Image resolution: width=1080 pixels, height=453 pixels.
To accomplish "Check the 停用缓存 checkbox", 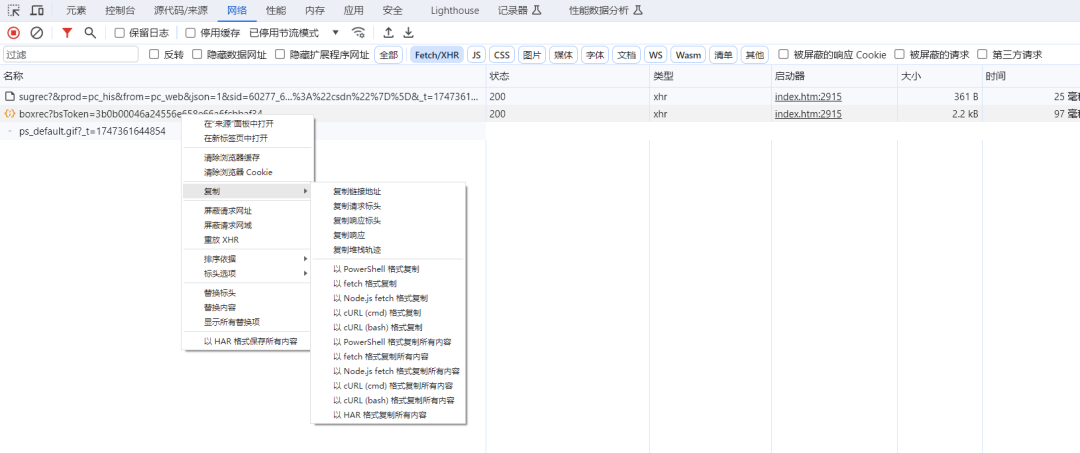I will point(191,33).
